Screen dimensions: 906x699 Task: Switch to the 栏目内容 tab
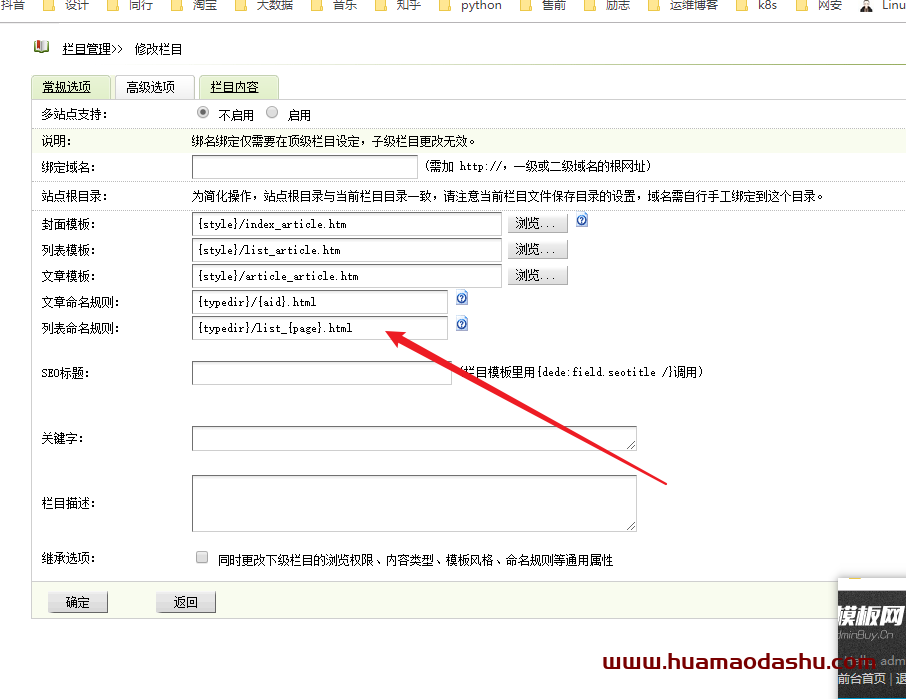point(235,87)
